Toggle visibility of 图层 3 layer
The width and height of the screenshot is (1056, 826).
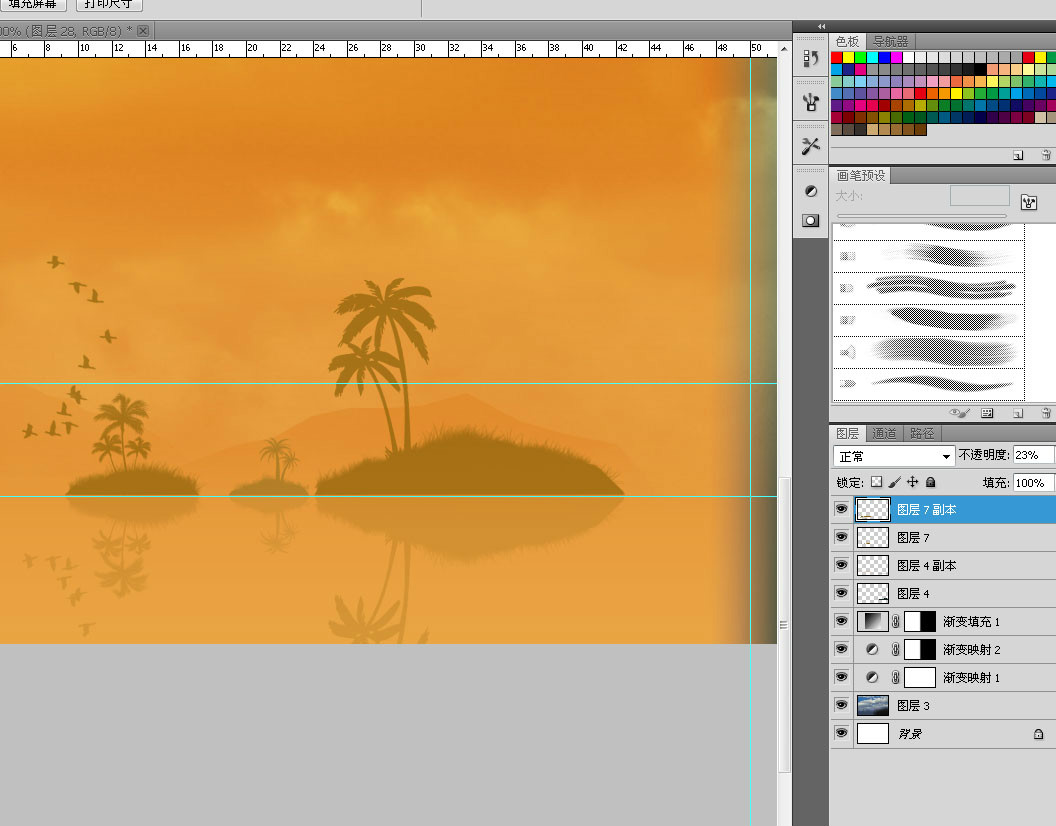tap(841, 705)
